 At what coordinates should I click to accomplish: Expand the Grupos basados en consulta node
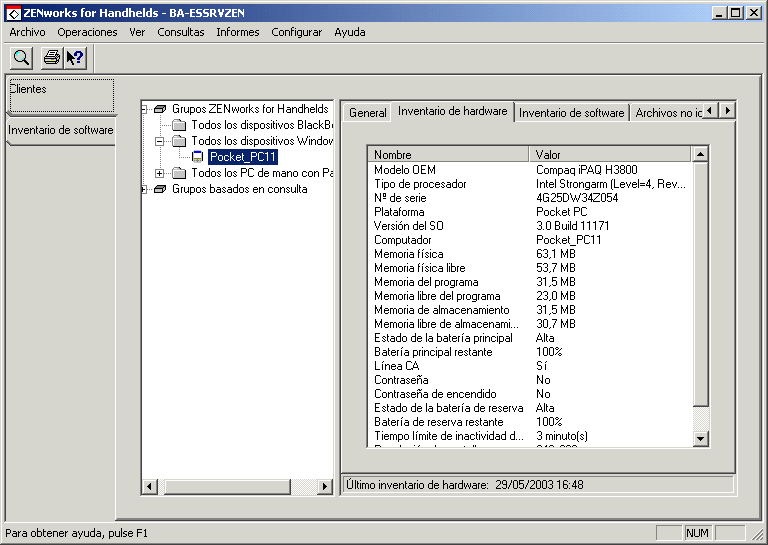tap(144, 189)
